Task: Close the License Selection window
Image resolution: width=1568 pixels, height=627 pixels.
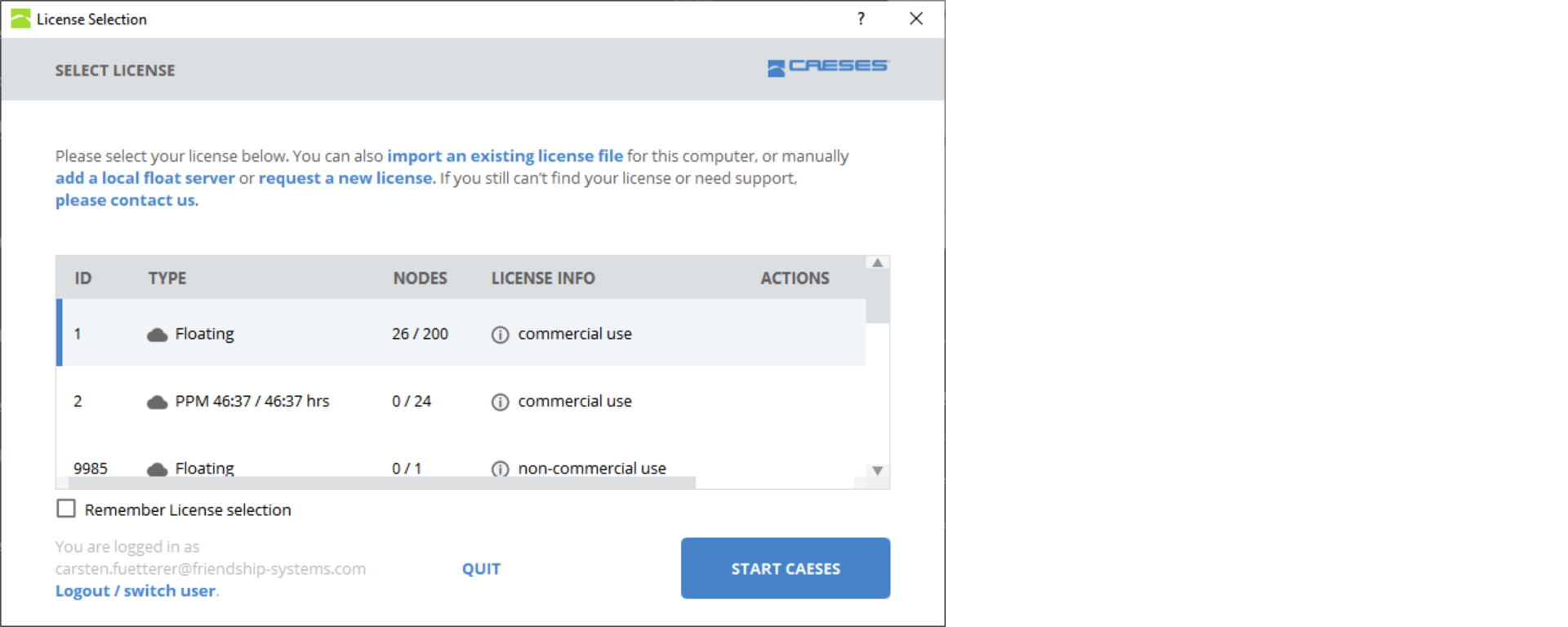Action: tap(916, 19)
